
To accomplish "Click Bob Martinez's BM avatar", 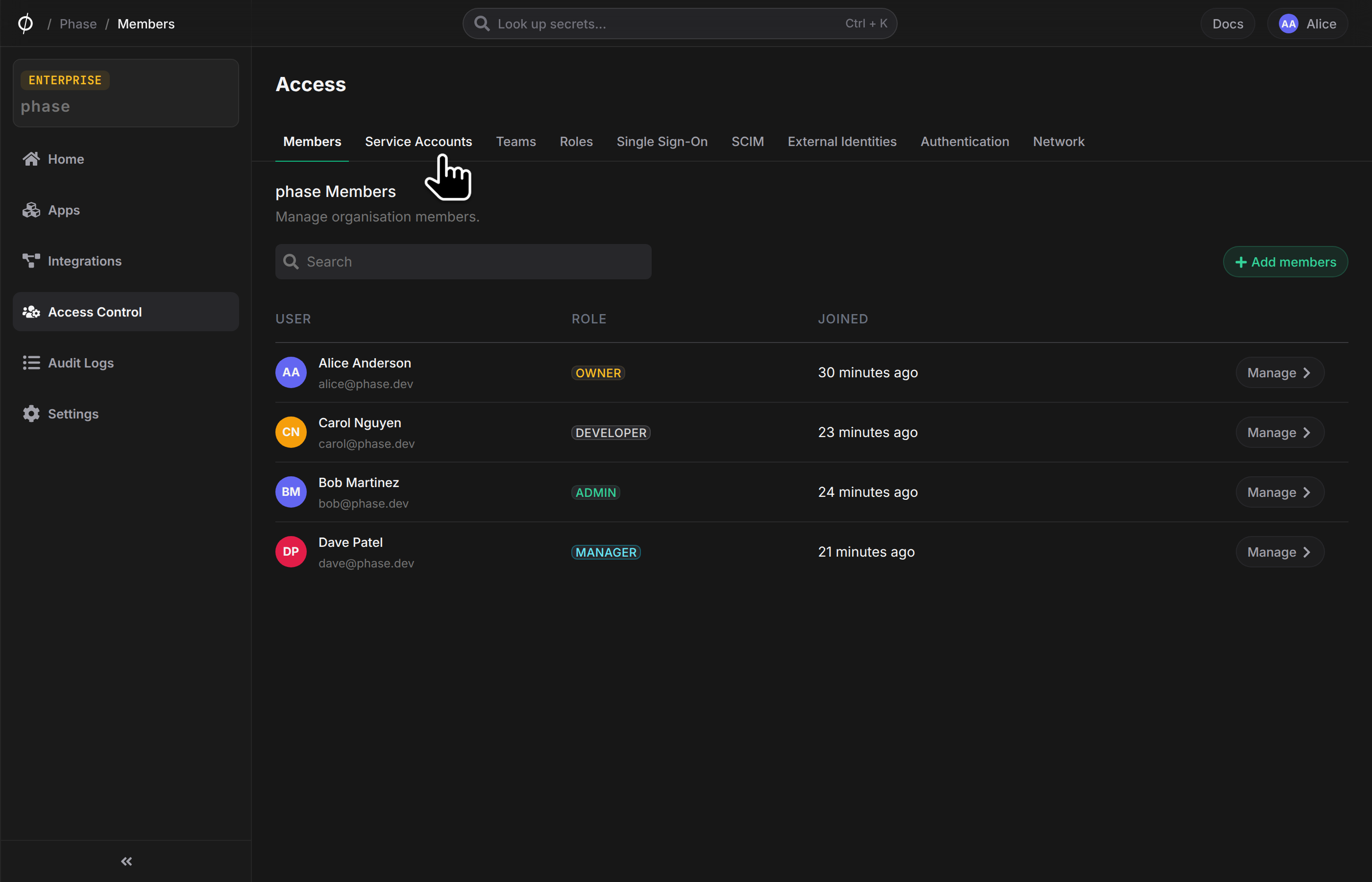I will click(x=291, y=491).
